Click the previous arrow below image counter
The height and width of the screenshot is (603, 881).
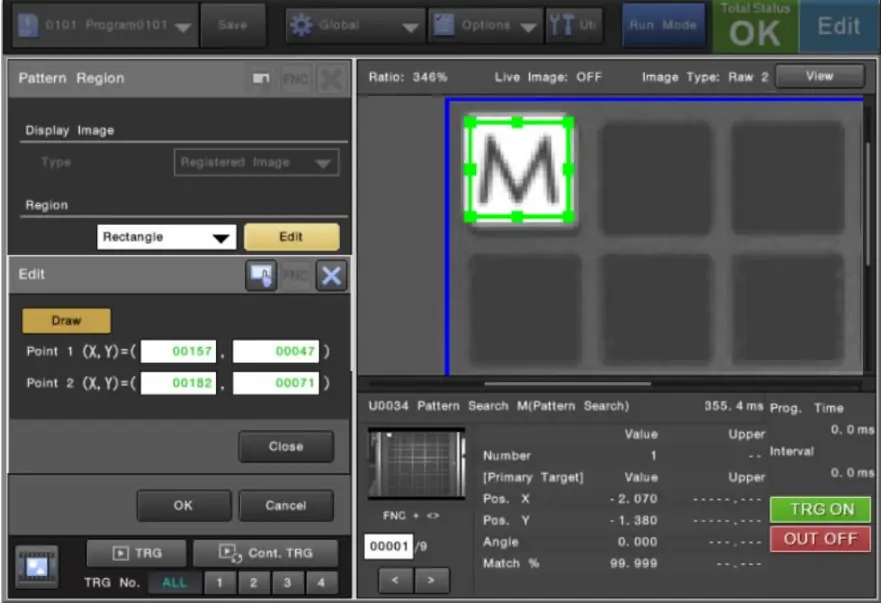coord(395,579)
